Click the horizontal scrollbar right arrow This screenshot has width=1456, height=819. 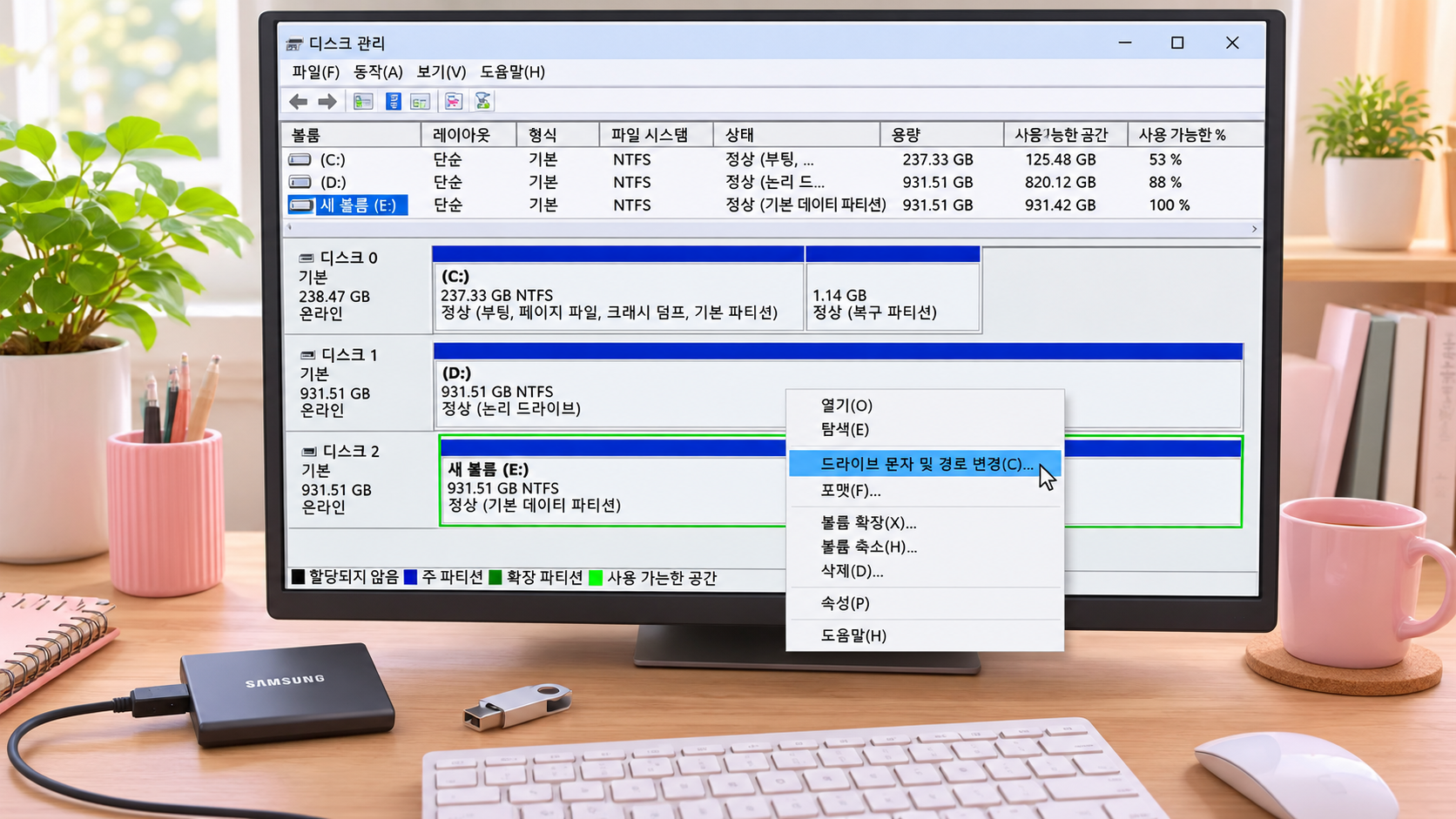click(x=1254, y=229)
